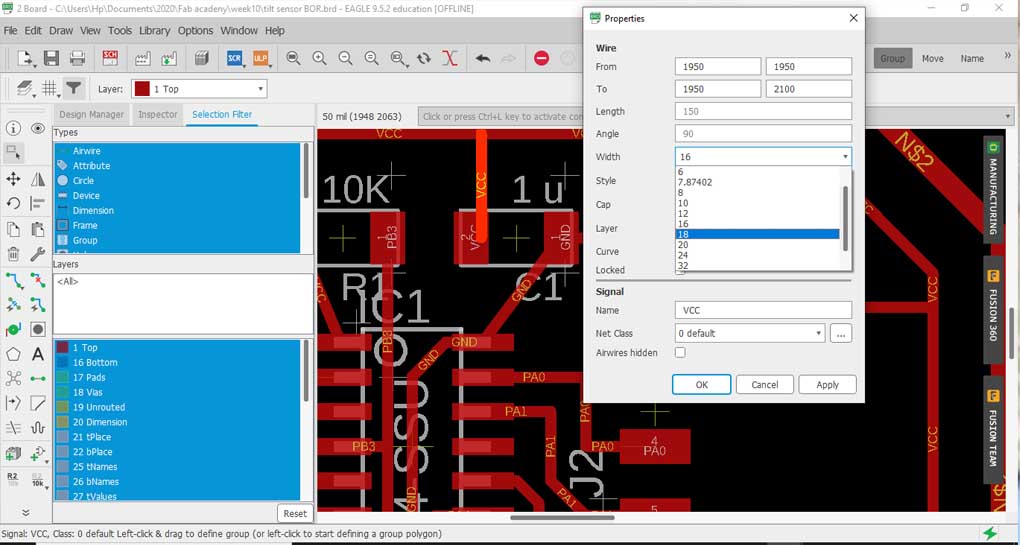This screenshot has height=545, width=1020.
Task: Switch to schematic with SCH icon
Action: click(x=111, y=58)
